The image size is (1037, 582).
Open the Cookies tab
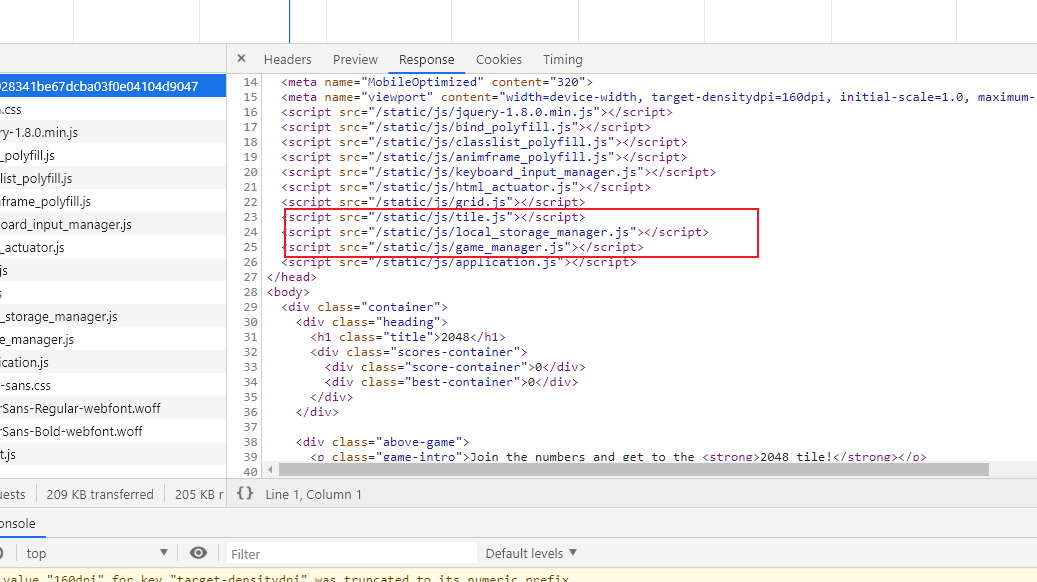(x=499, y=60)
